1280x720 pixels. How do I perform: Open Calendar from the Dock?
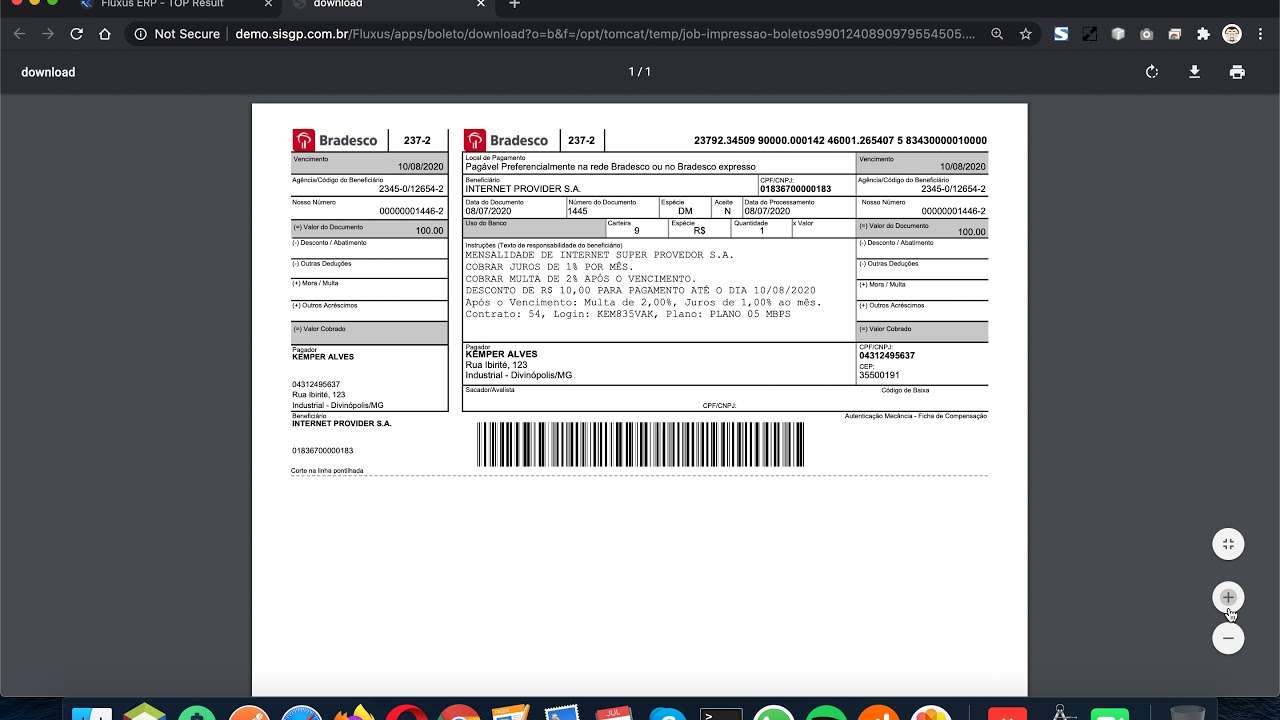pyautogui.click(x=611, y=713)
